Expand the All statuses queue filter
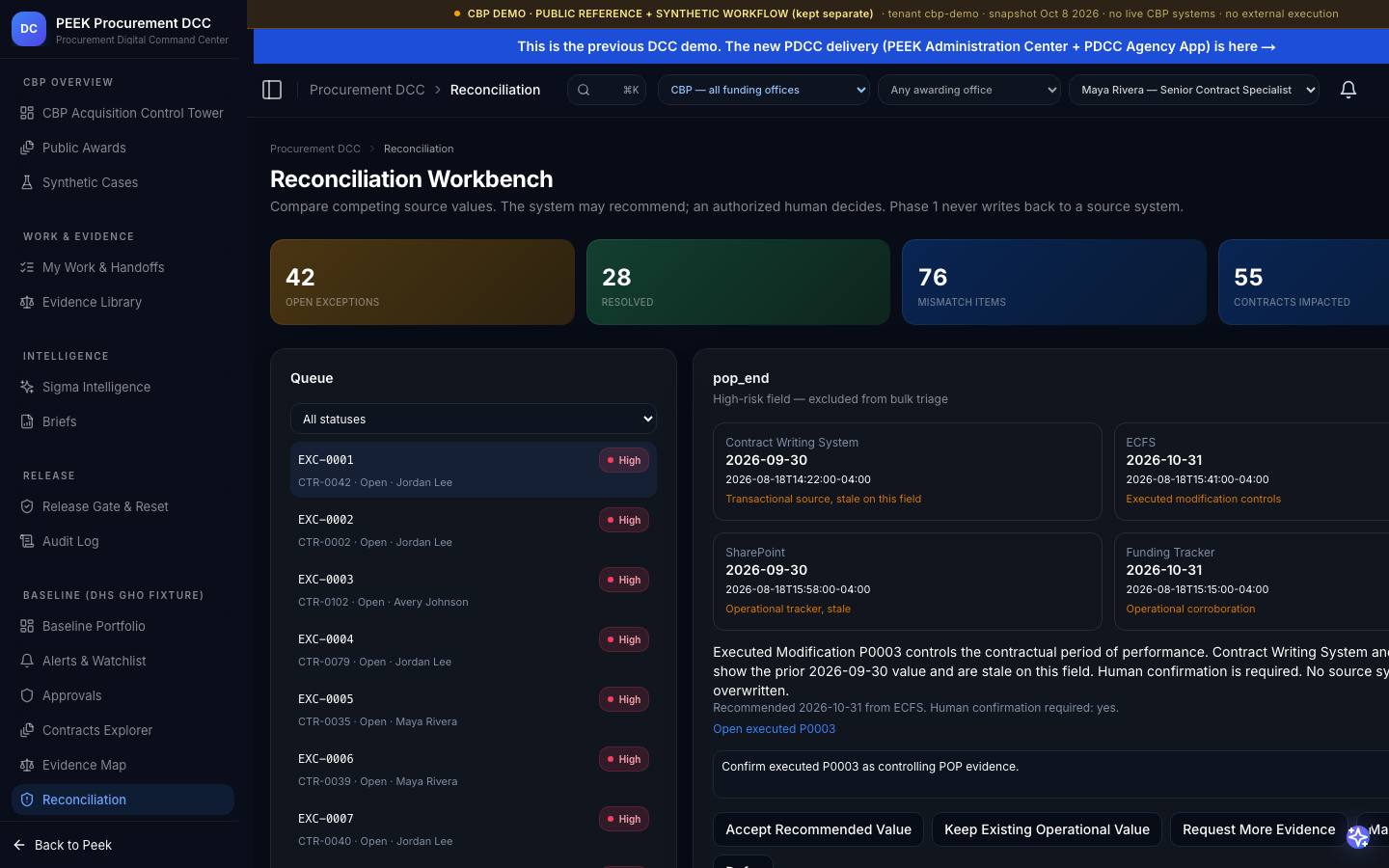Viewport: 1389px width, 868px height. click(474, 419)
